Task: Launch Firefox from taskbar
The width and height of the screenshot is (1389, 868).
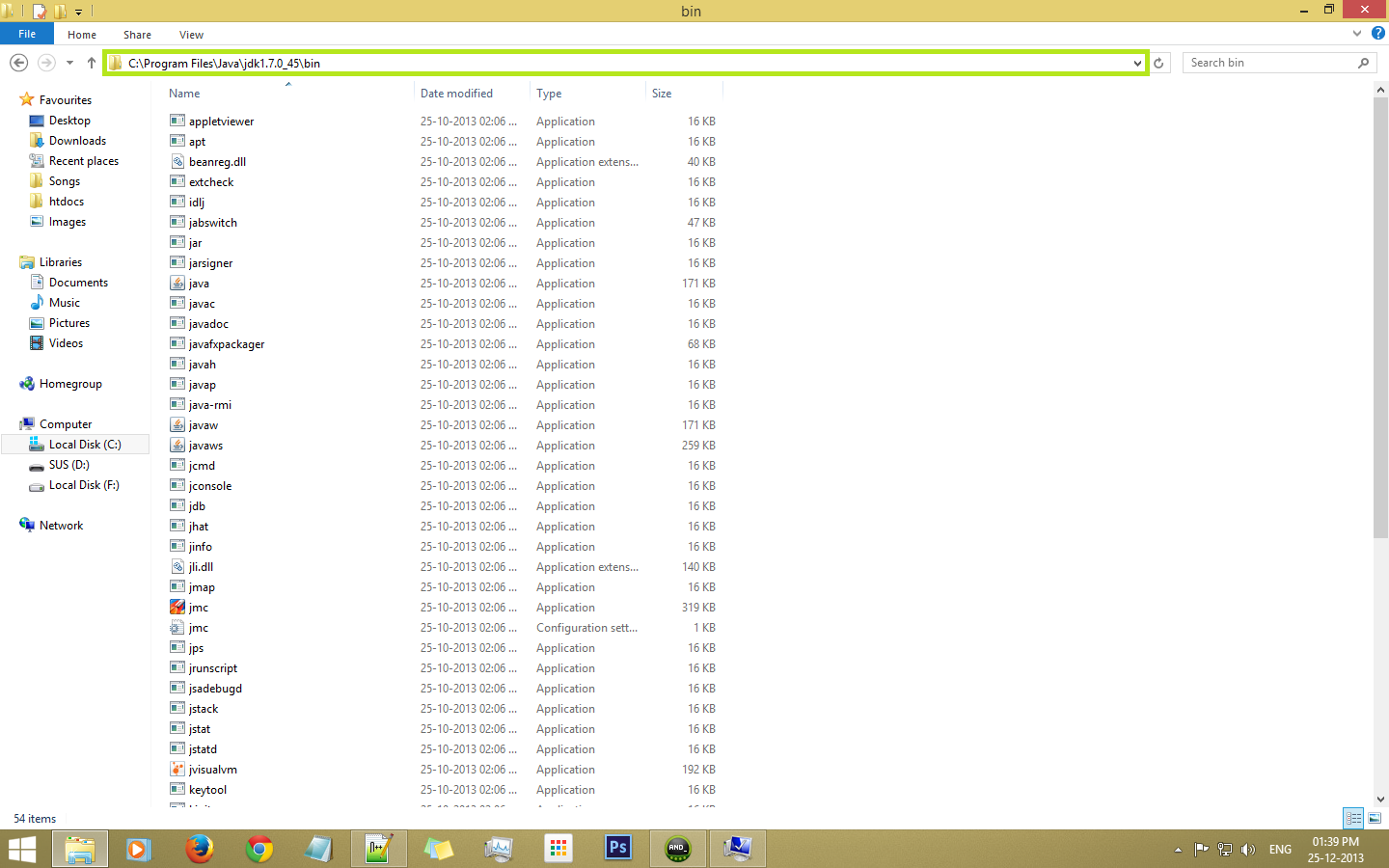Action: (200, 849)
